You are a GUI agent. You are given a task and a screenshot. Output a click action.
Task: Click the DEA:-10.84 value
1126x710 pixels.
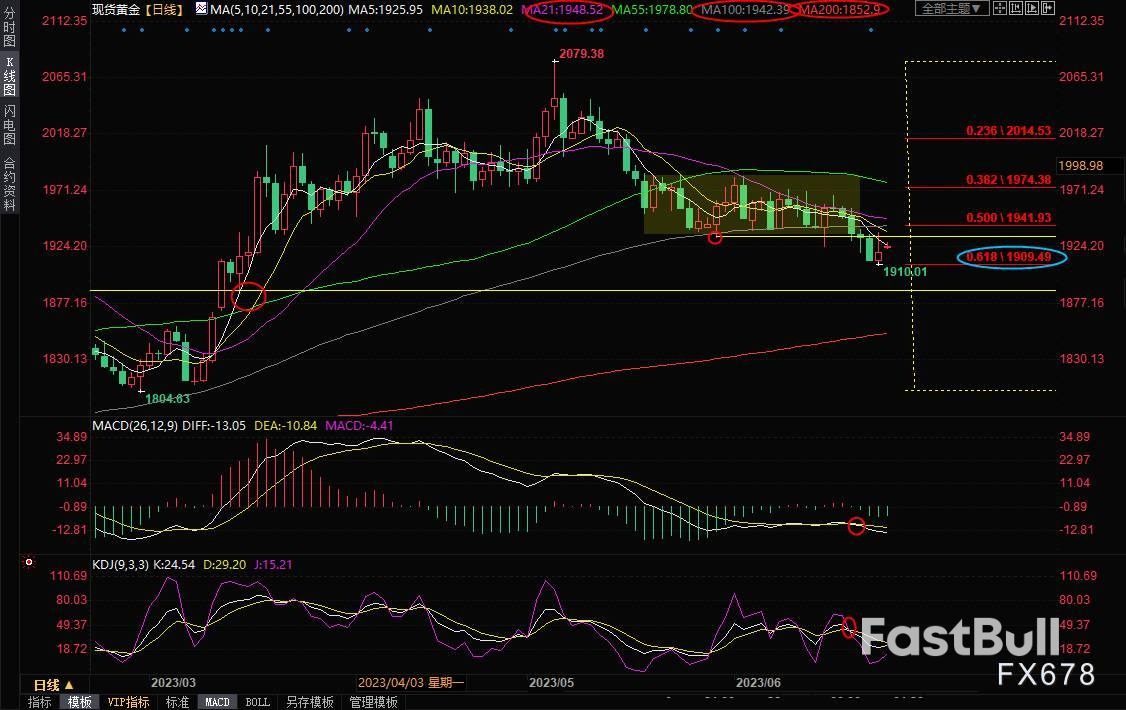286,426
